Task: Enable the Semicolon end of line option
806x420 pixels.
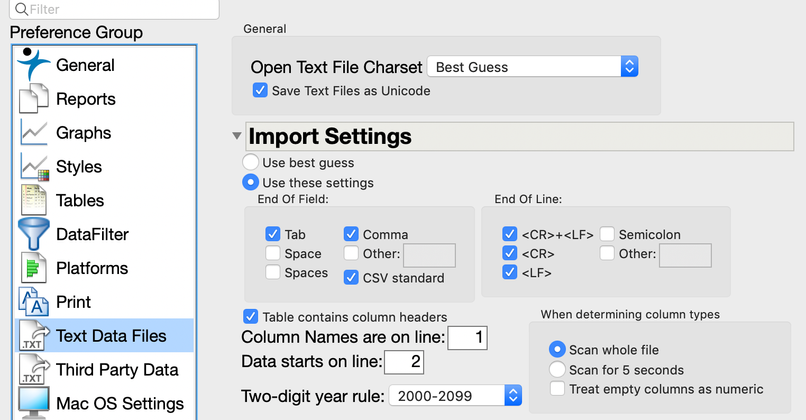Action: tap(607, 235)
